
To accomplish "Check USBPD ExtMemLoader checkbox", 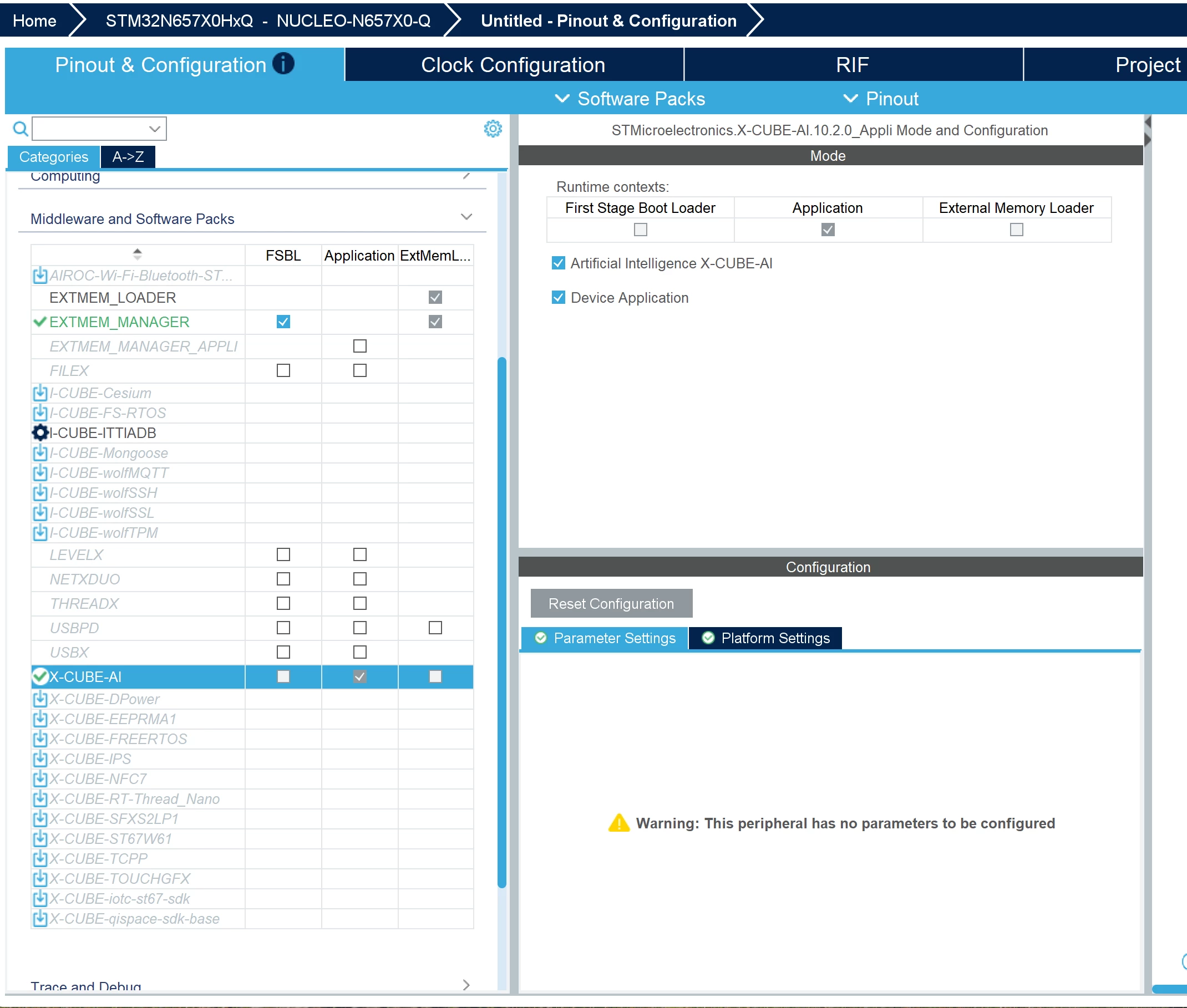I will click(x=435, y=628).
